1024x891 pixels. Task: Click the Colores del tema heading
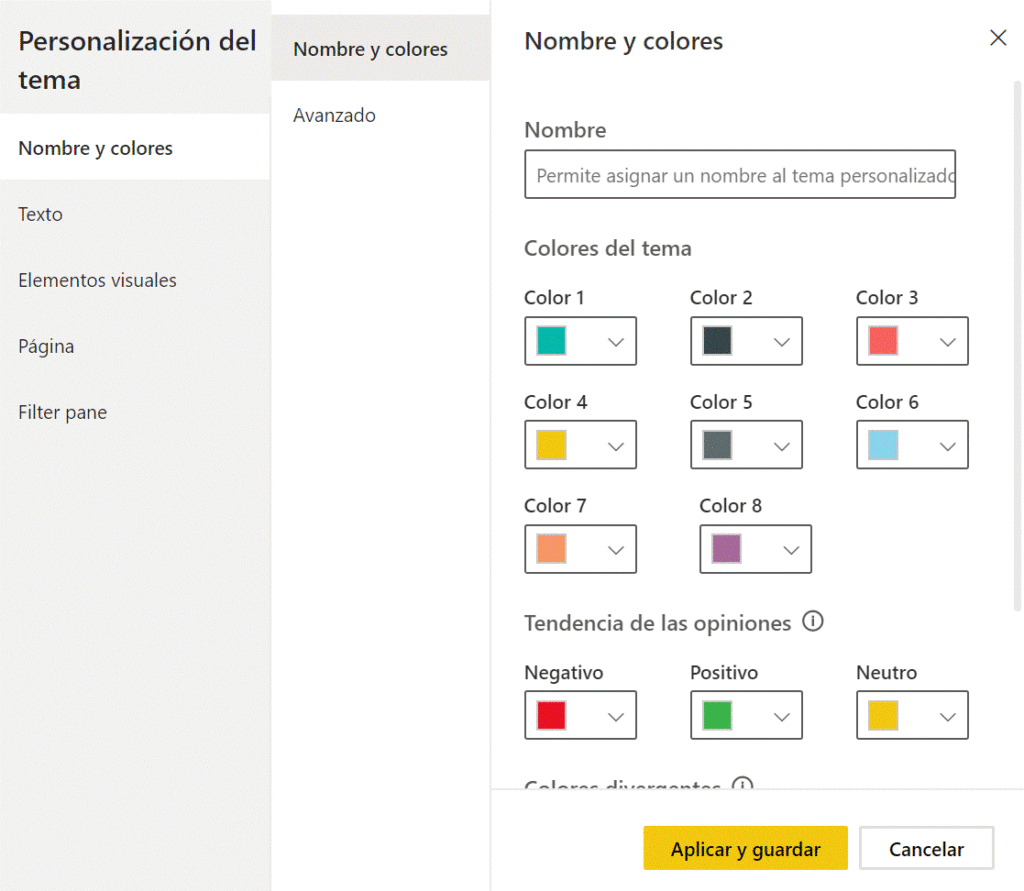coord(607,248)
